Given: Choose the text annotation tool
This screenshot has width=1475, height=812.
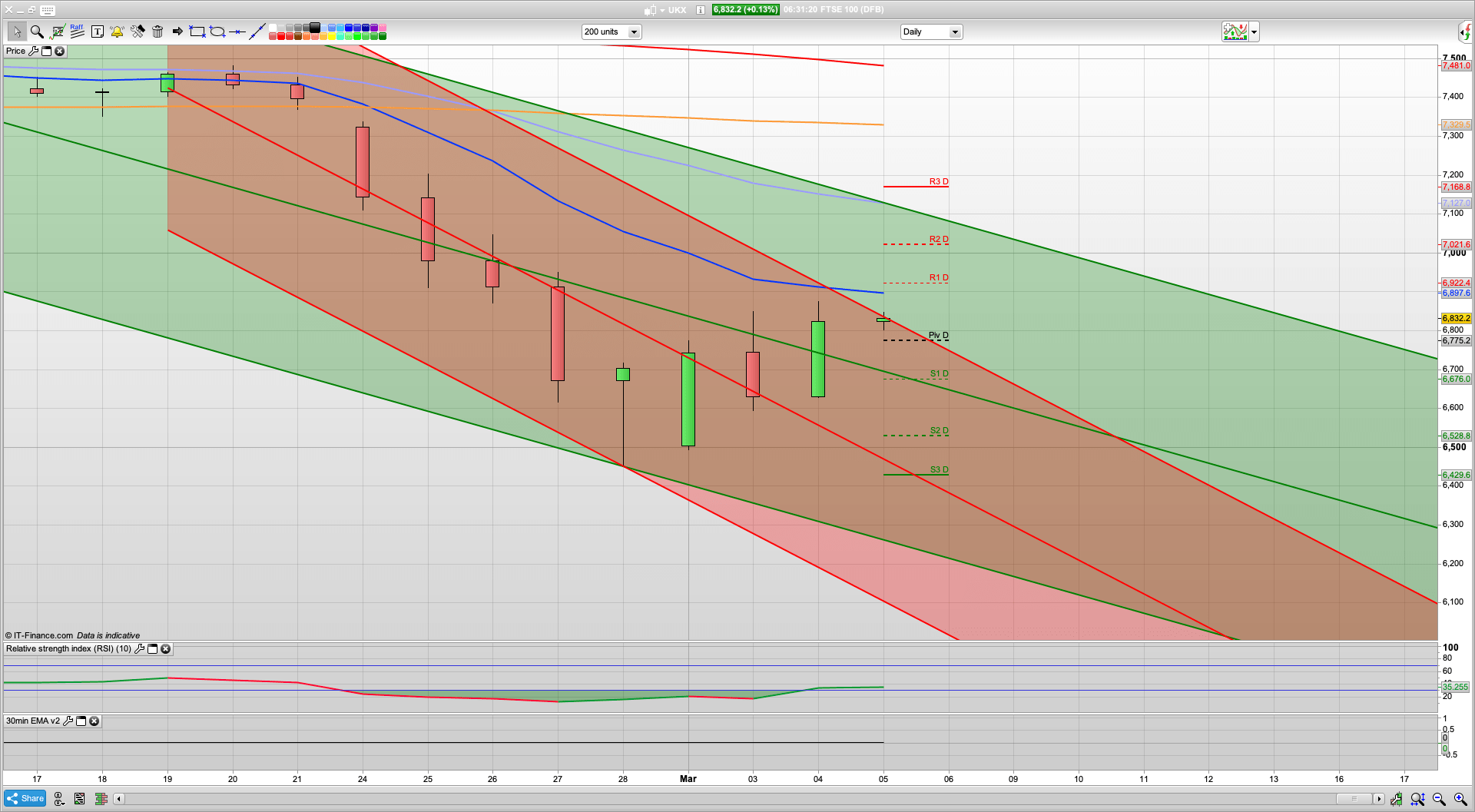Looking at the screenshot, I should (x=97, y=31).
